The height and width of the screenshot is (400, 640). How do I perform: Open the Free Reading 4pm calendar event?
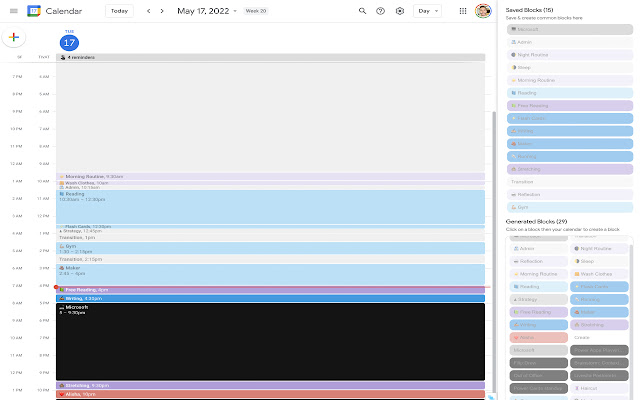click(270, 290)
